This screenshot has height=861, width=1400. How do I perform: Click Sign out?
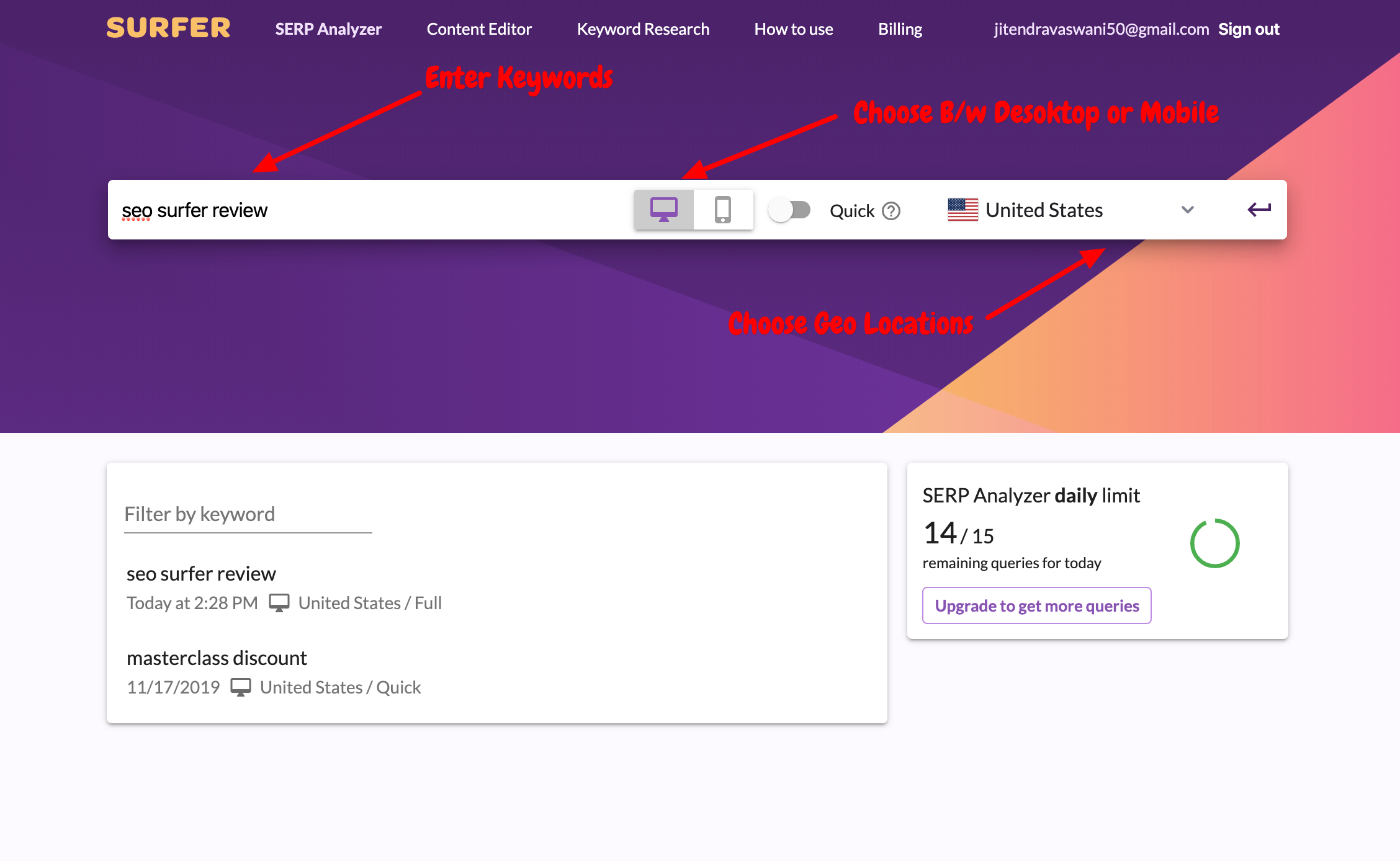[1248, 29]
